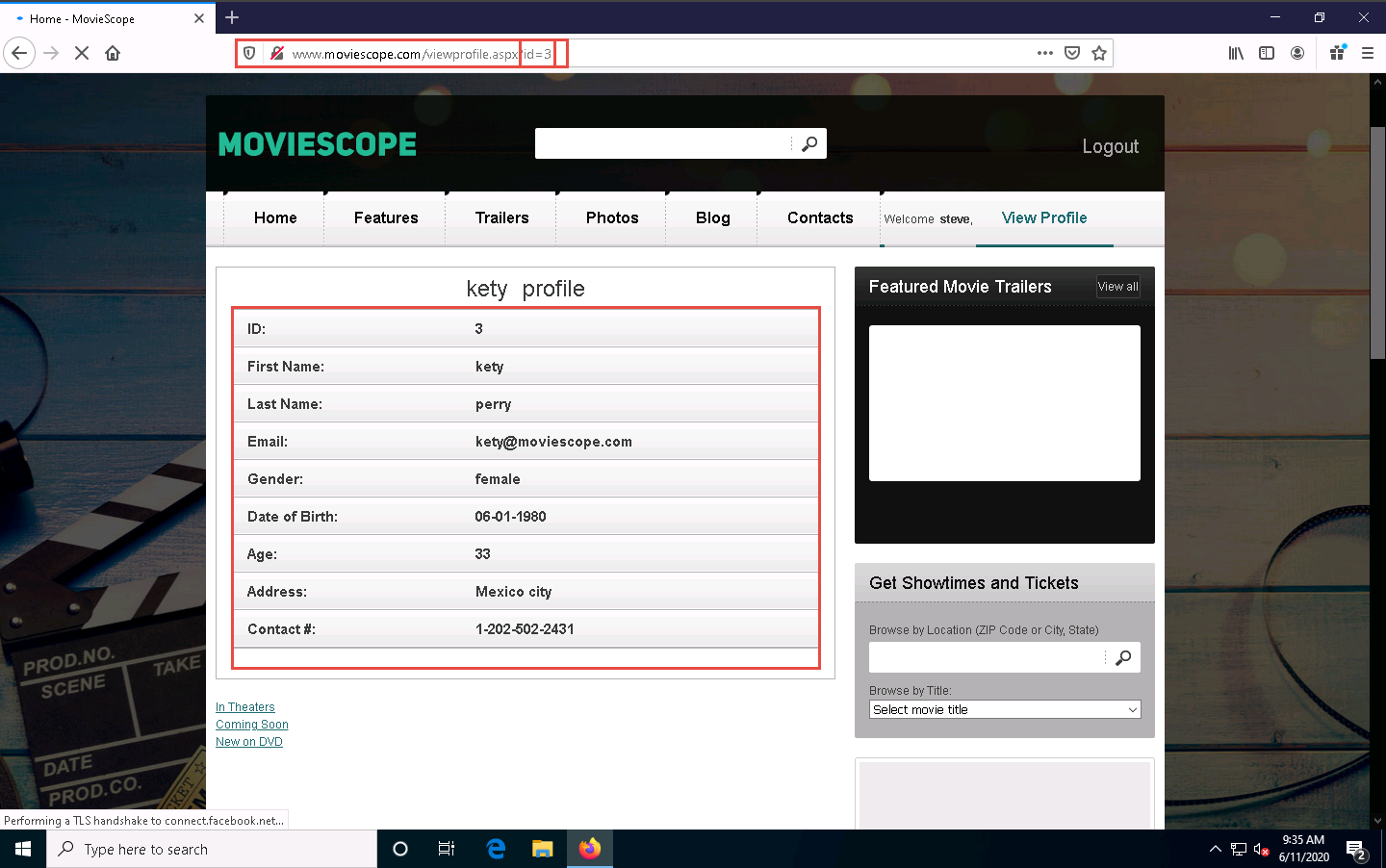
Task: Open page actions three-dot menu
Action: (x=1045, y=53)
